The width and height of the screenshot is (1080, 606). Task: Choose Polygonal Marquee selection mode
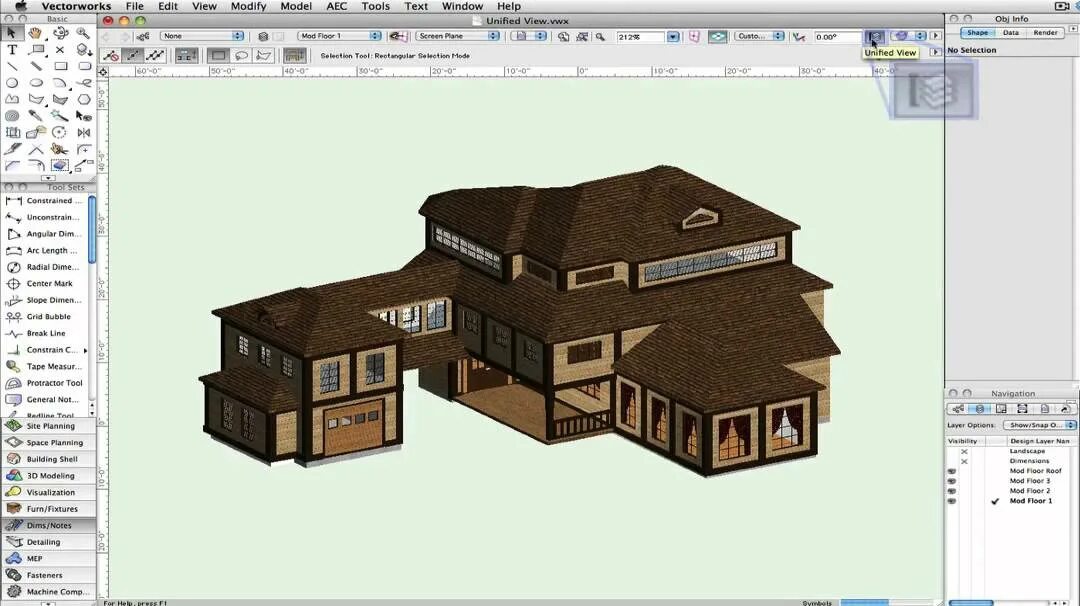click(264, 55)
